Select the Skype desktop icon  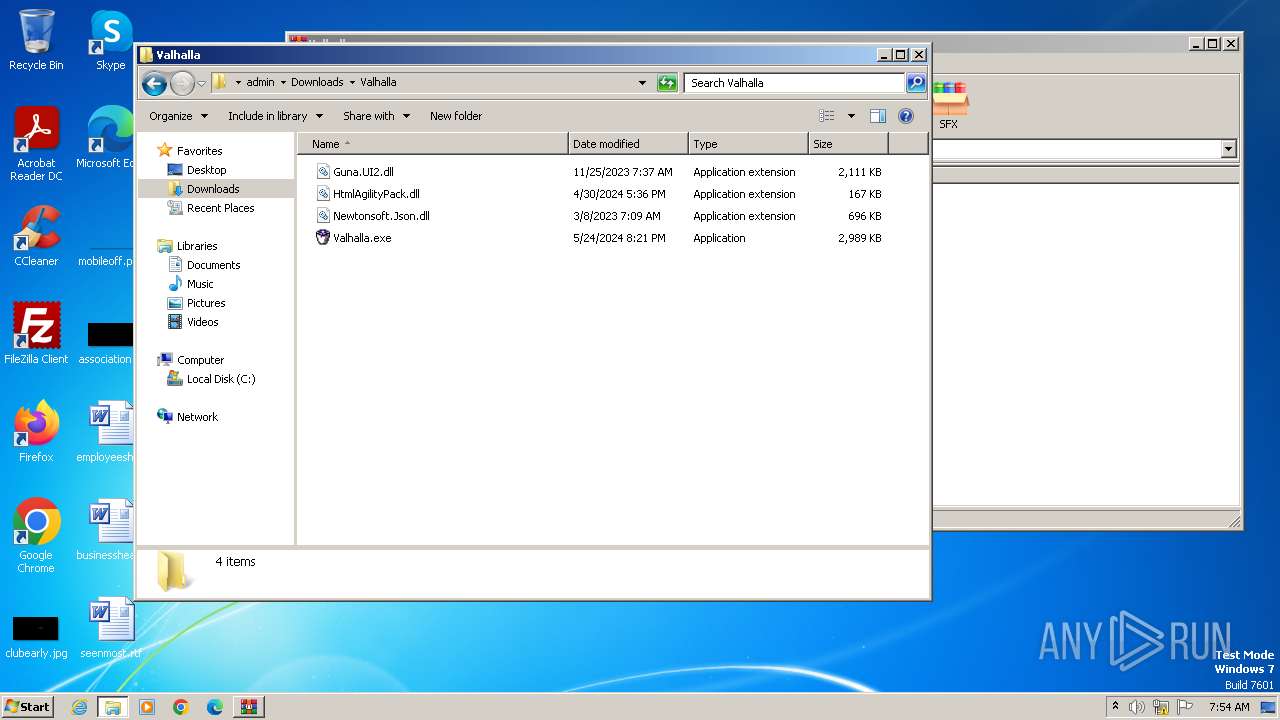coord(110,40)
